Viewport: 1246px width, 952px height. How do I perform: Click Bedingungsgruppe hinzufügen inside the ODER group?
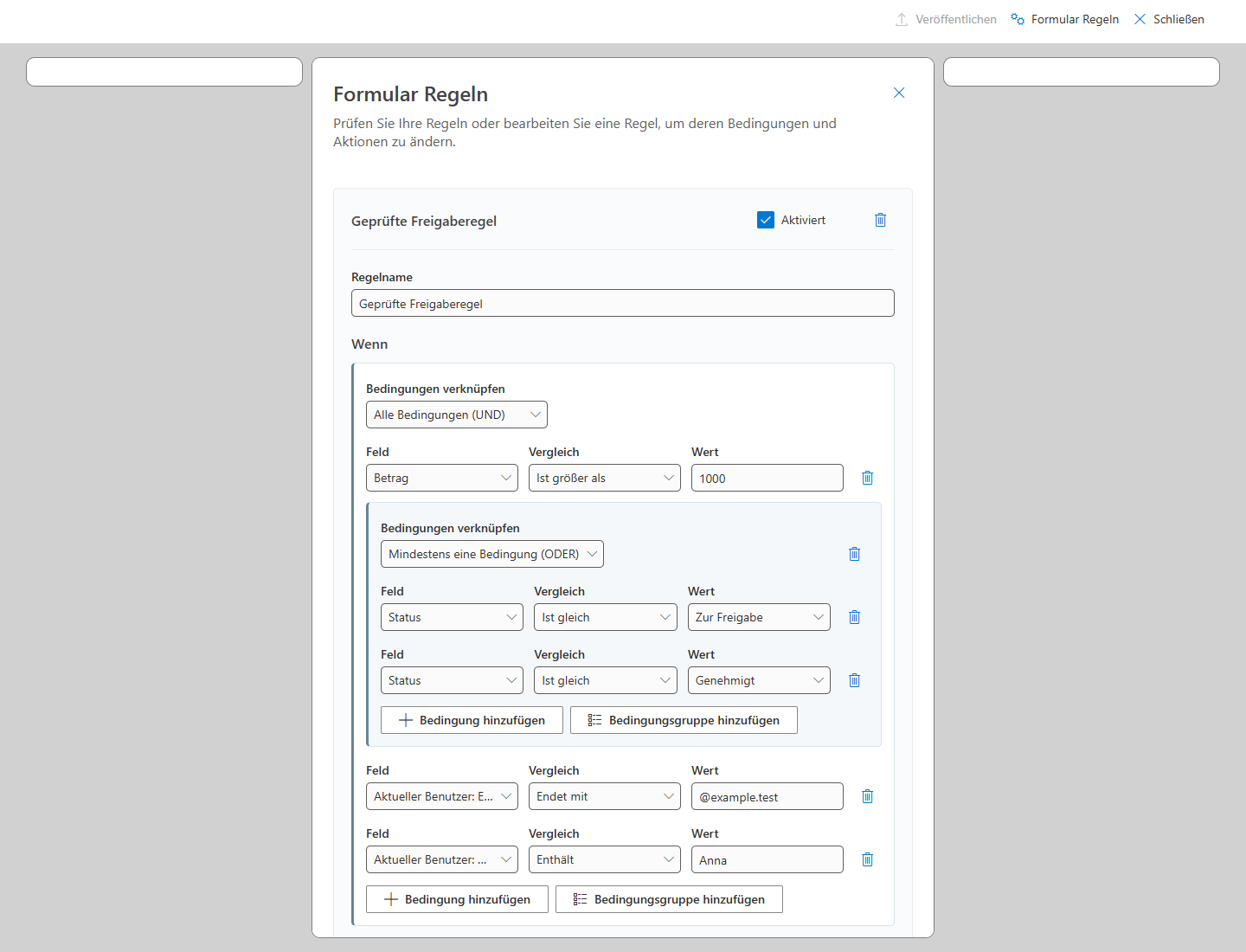coord(684,720)
